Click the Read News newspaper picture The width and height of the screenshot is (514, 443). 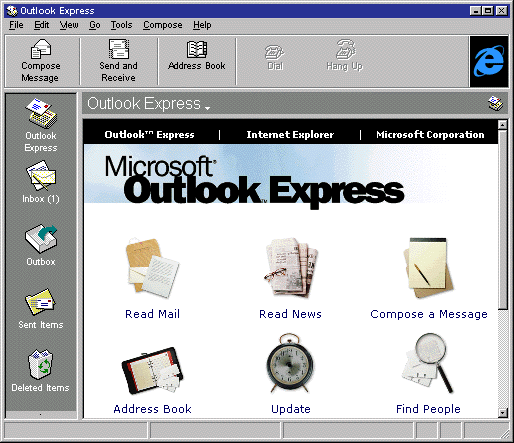tap(291, 267)
